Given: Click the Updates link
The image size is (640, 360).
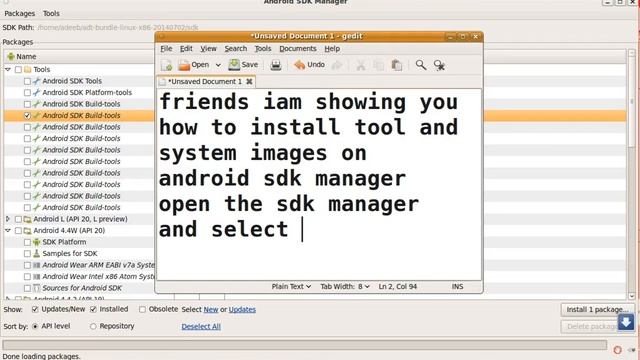Looking at the screenshot, I should 242,310.
